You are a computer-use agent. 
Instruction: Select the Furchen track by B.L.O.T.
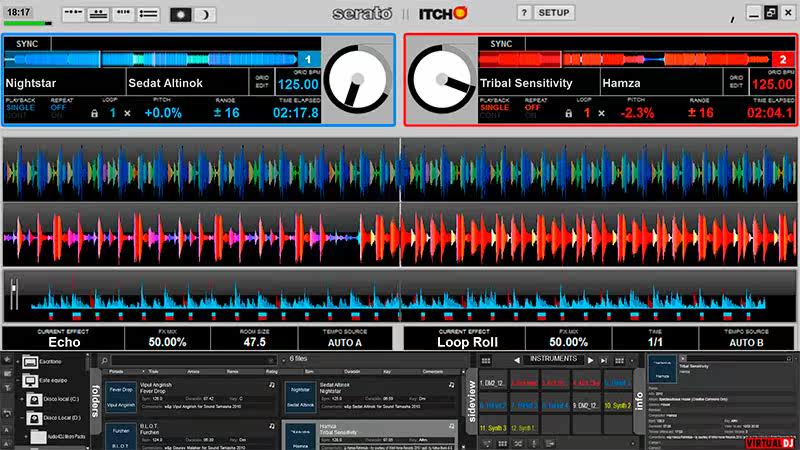(190, 436)
